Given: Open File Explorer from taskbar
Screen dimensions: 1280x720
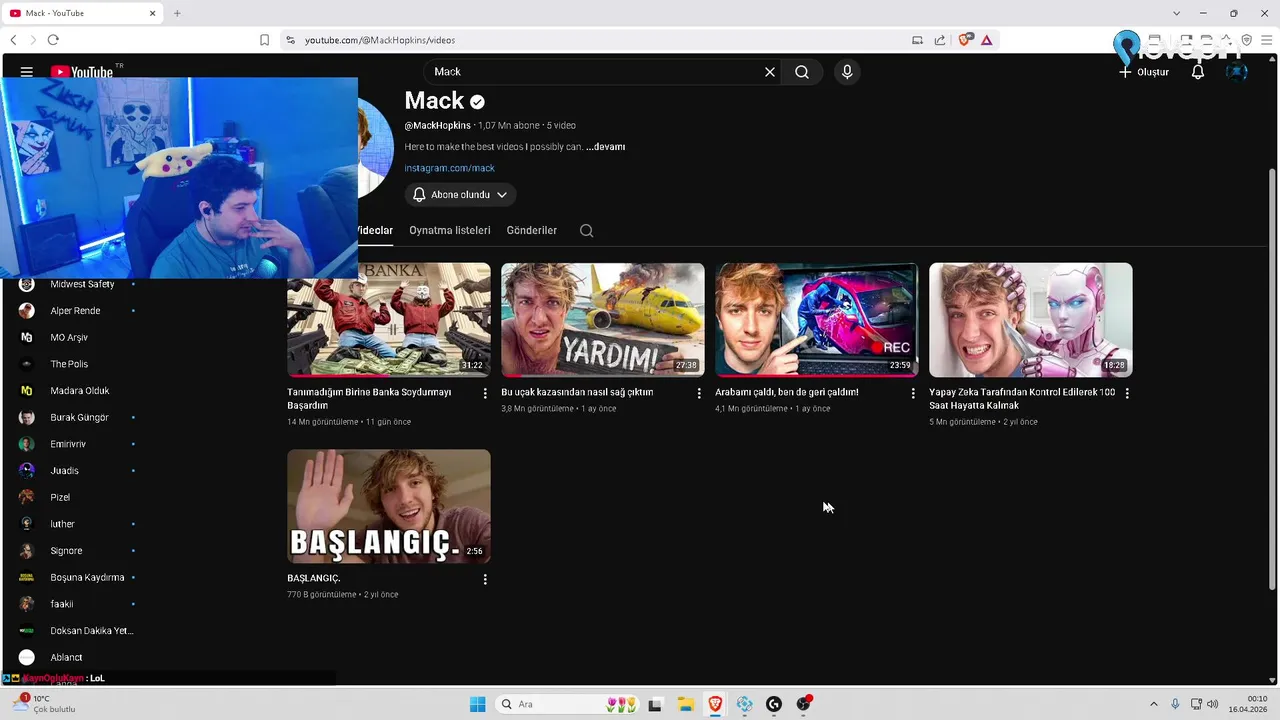Looking at the screenshot, I should 685,704.
